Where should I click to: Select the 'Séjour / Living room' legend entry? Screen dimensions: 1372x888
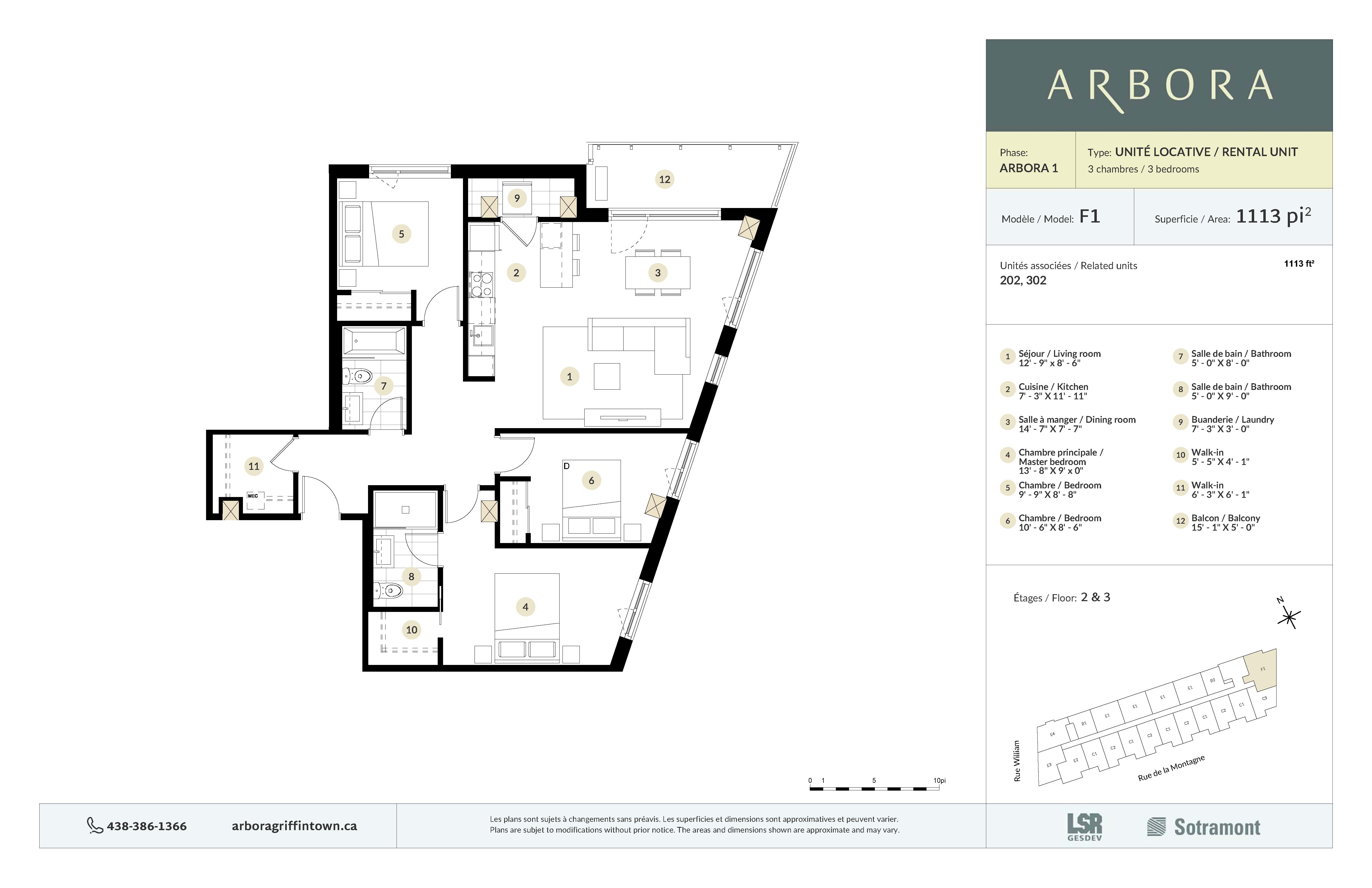(1060, 358)
